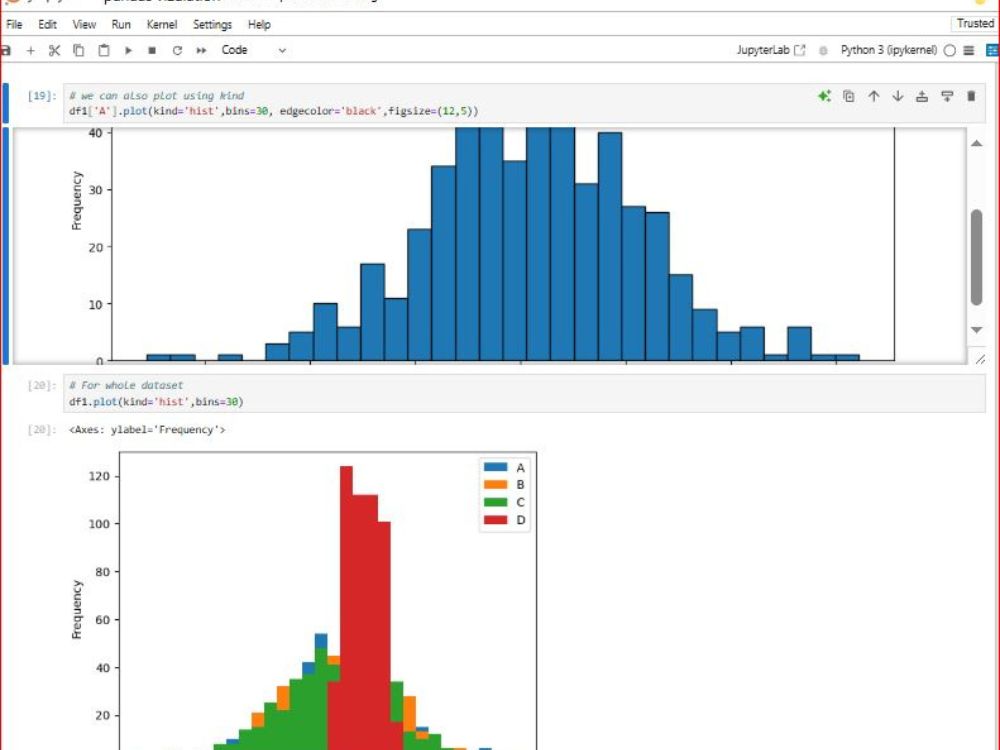Screen dimensions: 1000x750
Task: Toggle the right sidebar panel icon
Action: pyautogui.click(x=992, y=50)
